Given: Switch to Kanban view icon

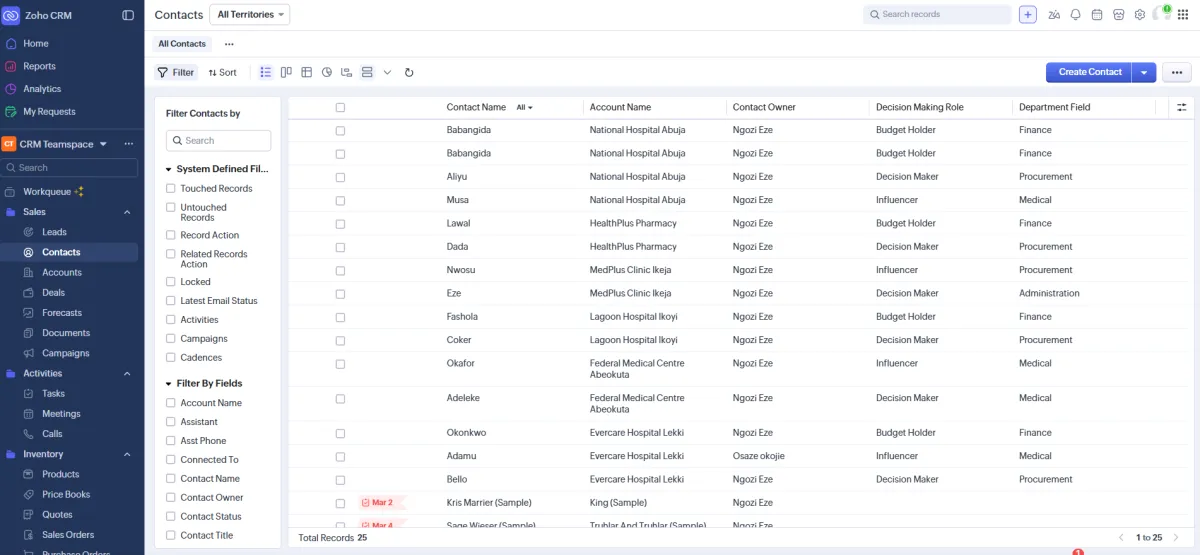Looking at the screenshot, I should (x=286, y=72).
